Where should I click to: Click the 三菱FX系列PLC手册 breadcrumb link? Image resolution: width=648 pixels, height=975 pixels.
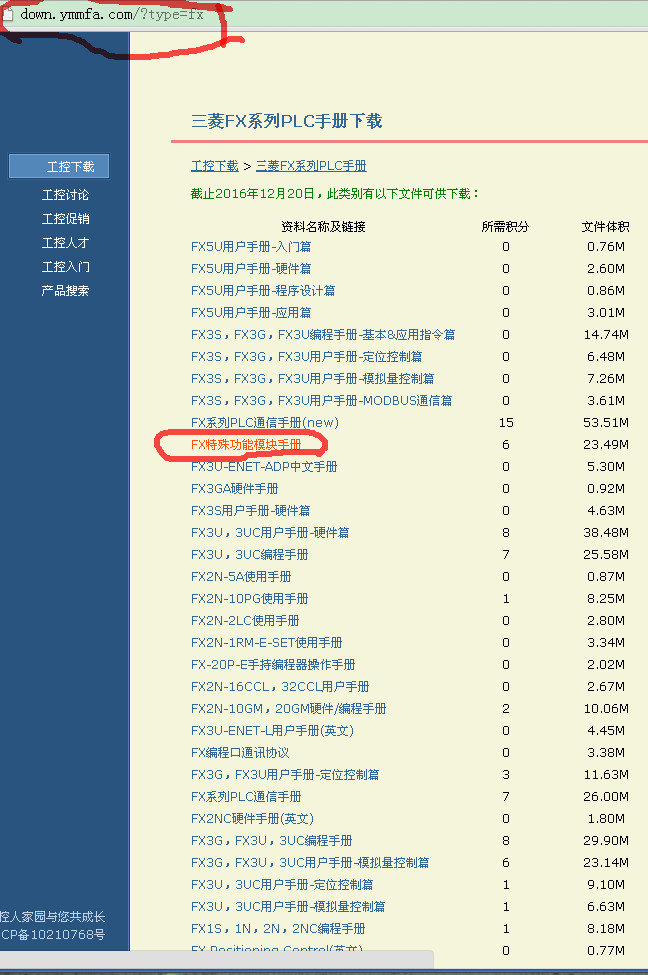click(x=311, y=166)
